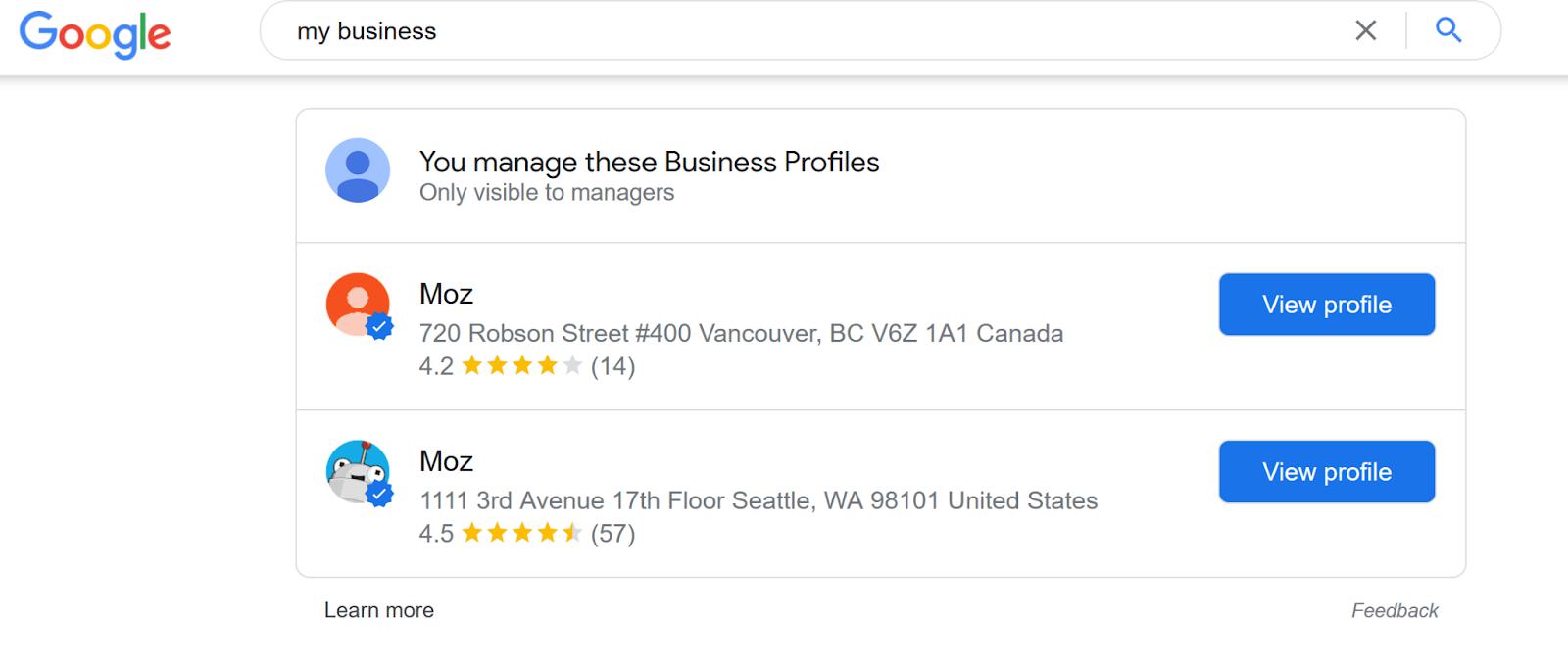
Task: Open the Learn more link
Action: (379, 610)
